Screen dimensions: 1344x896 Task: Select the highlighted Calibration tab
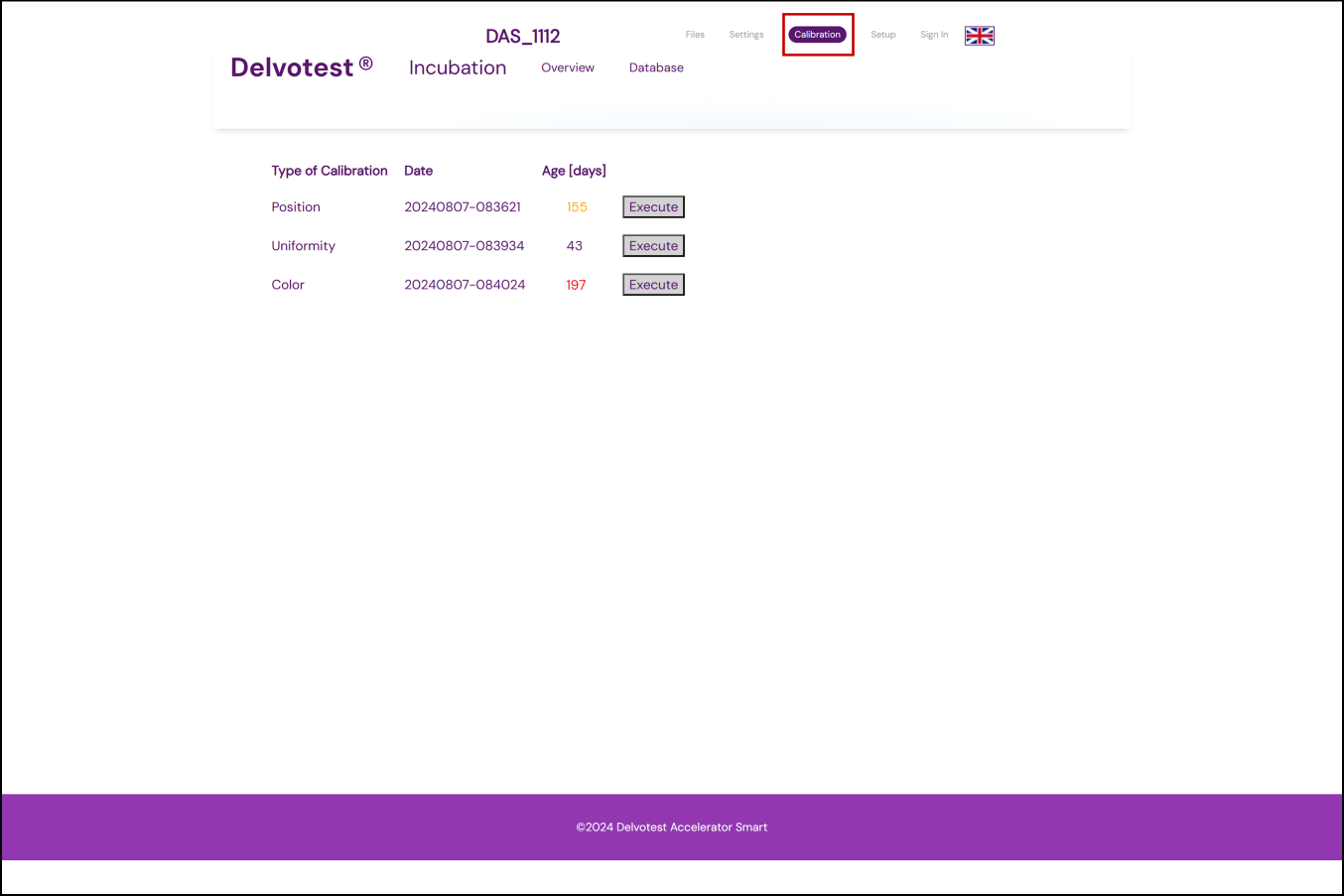(817, 35)
